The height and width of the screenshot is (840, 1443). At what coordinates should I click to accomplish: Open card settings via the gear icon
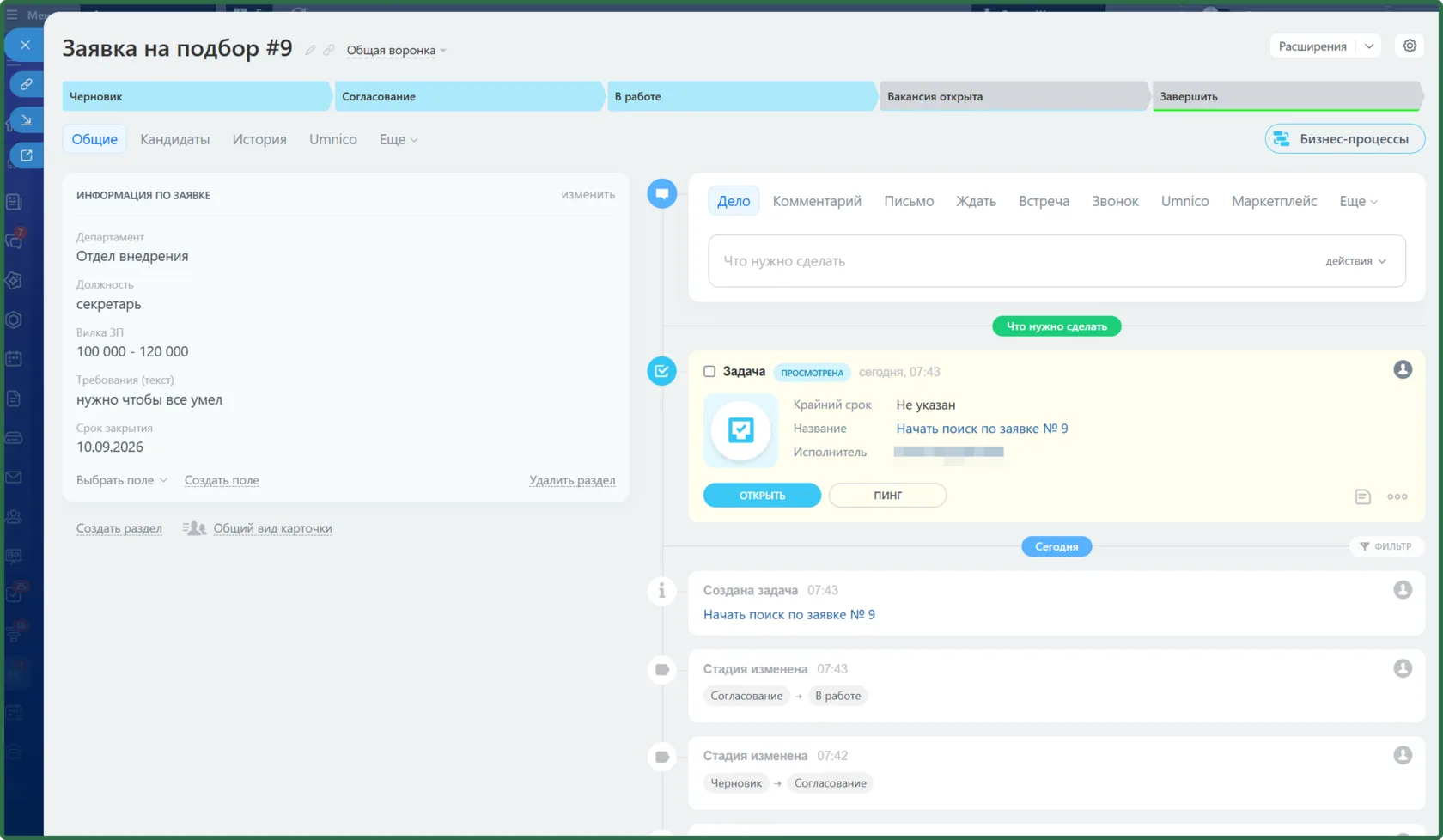(x=1410, y=46)
